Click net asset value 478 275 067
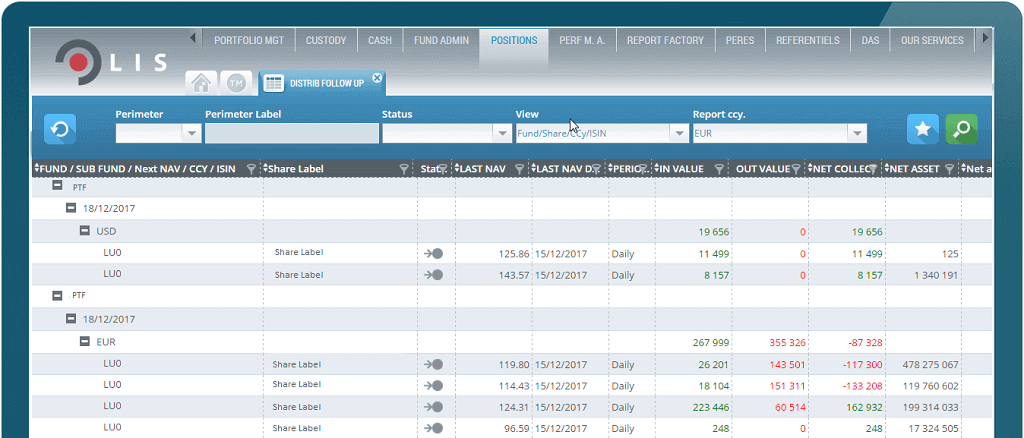Screen dimensions: 1024x438 (x=931, y=364)
